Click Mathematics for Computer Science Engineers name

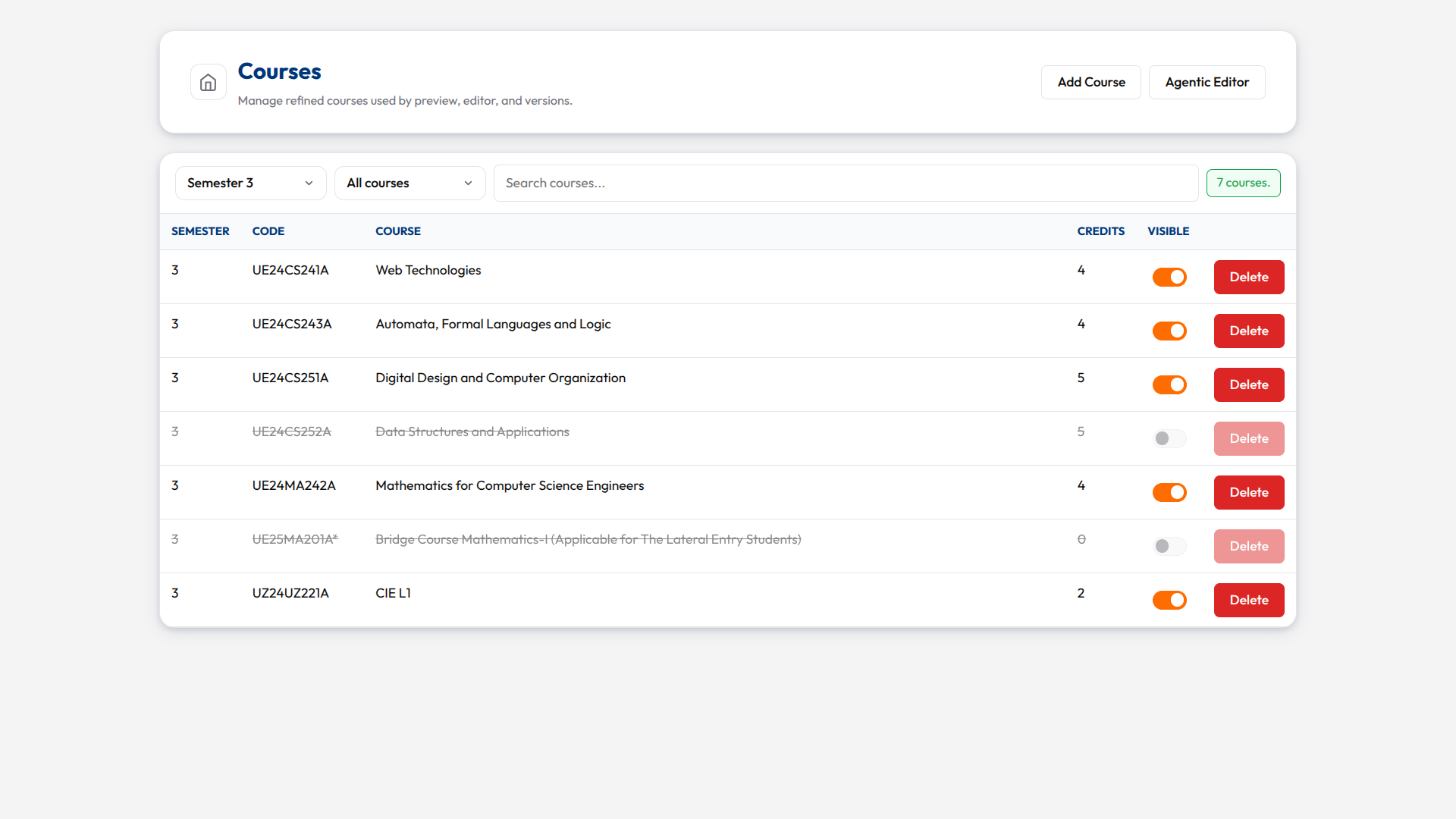(510, 485)
